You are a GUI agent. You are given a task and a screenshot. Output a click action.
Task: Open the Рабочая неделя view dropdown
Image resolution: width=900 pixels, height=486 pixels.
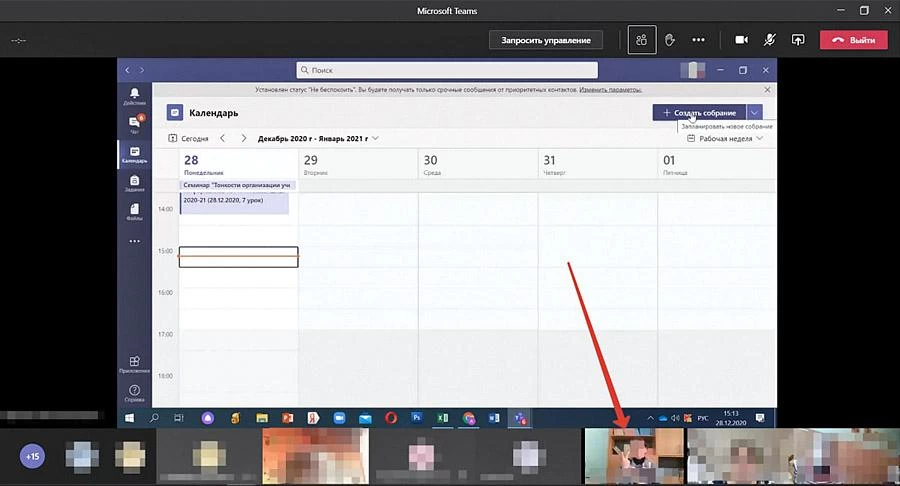(x=726, y=138)
